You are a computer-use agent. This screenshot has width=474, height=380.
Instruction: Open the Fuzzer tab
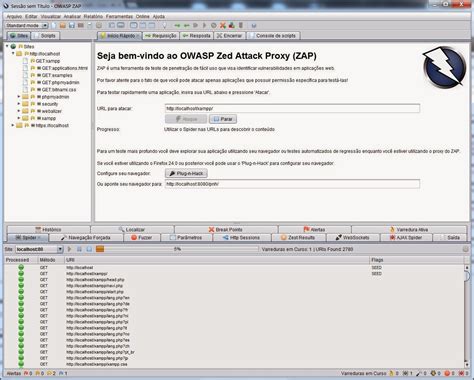click(142, 238)
